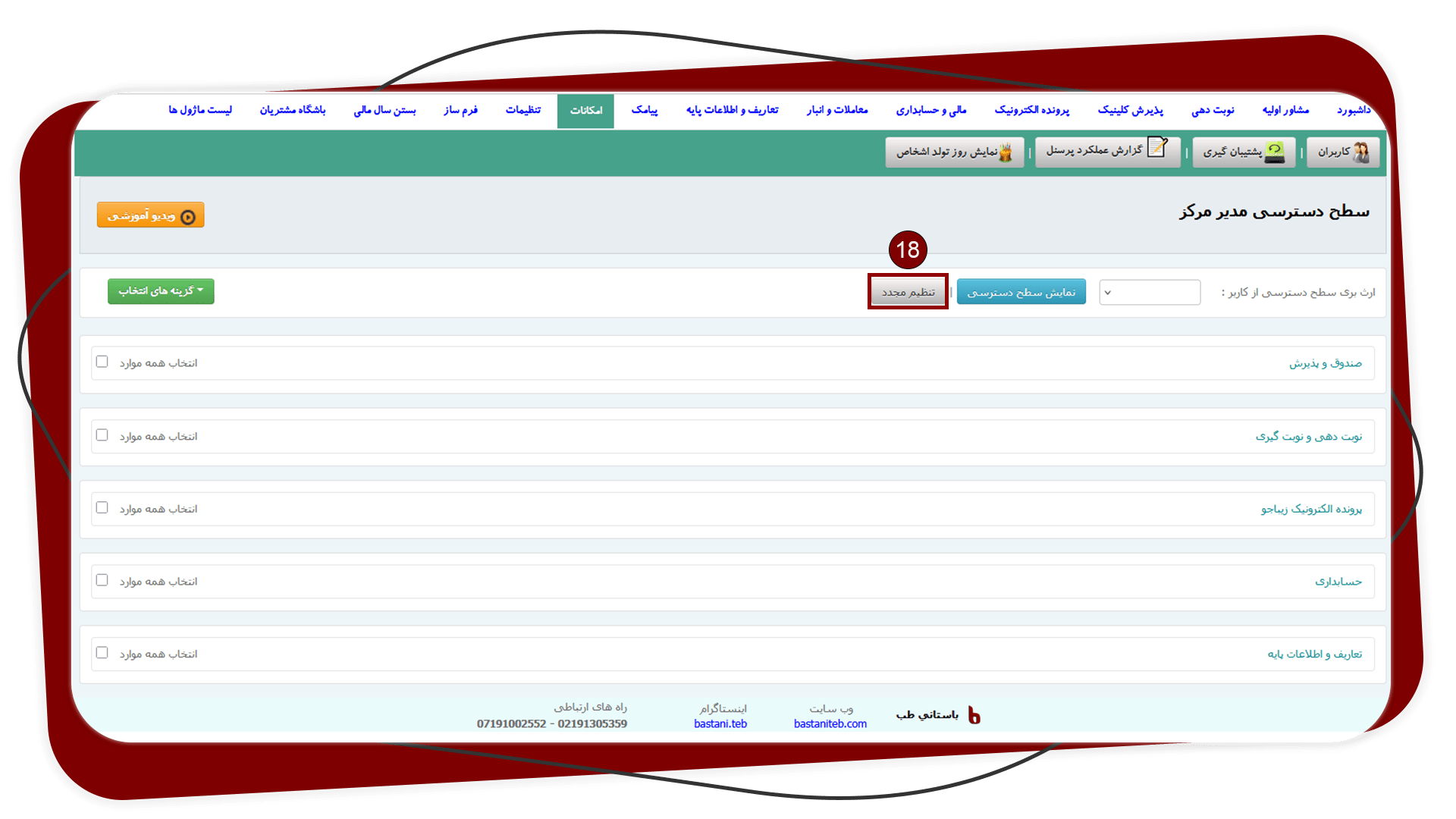The image size is (1456, 819).
Task: Check انتخاب همه موارد for تعاریف و اطلاعات پایه
Action: click(x=102, y=653)
